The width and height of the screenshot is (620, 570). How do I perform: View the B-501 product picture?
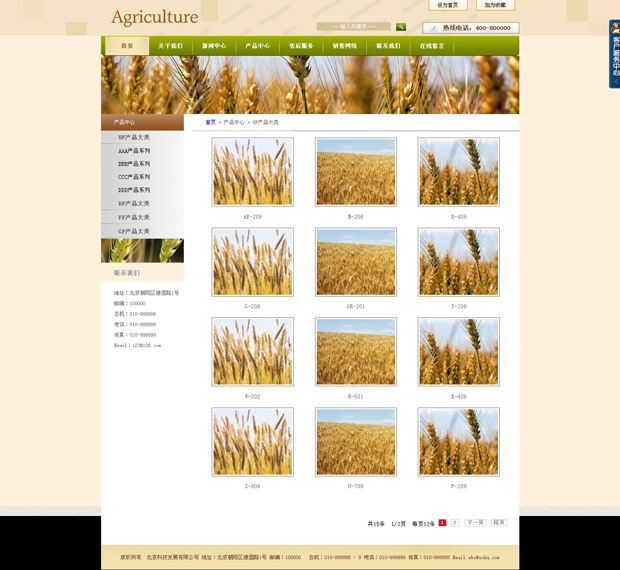point(356,352)
